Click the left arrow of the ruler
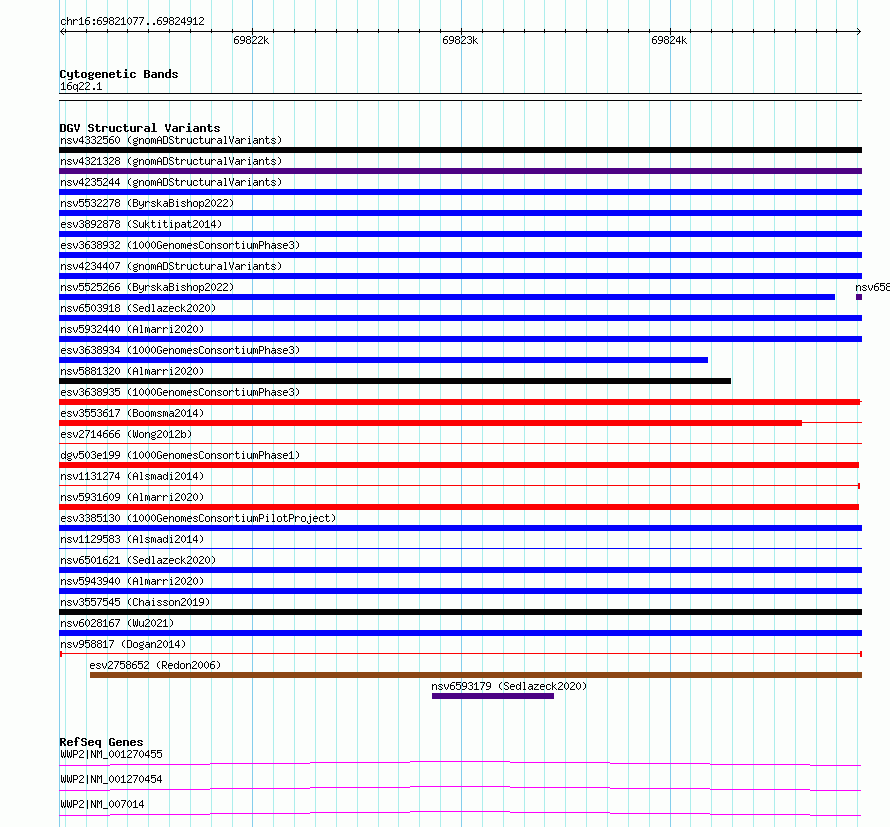The height and width of the screenshot is (827, 890). click(63, 32)
